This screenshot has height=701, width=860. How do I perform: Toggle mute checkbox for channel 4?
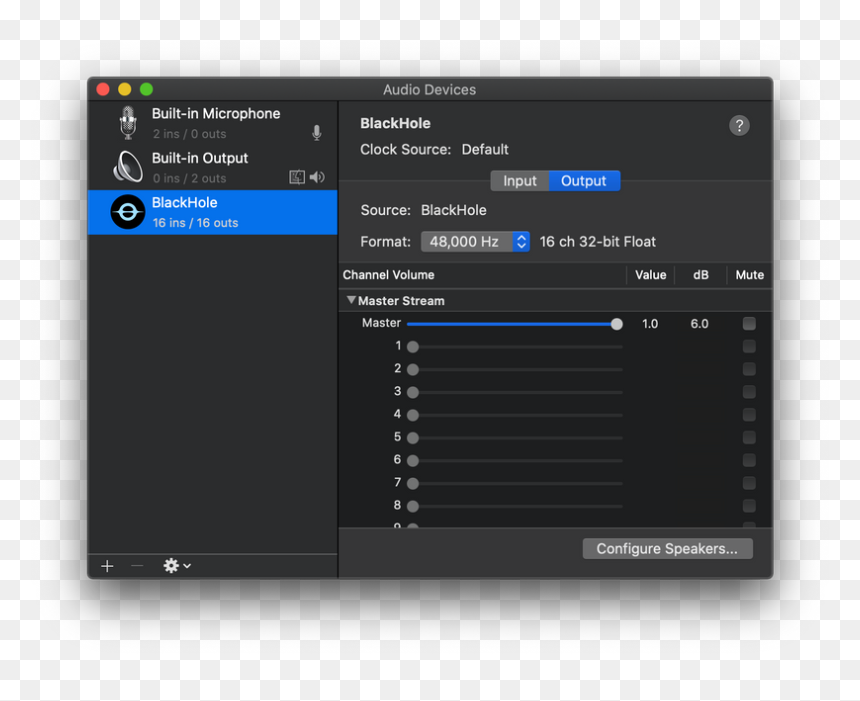coord(749,415)
